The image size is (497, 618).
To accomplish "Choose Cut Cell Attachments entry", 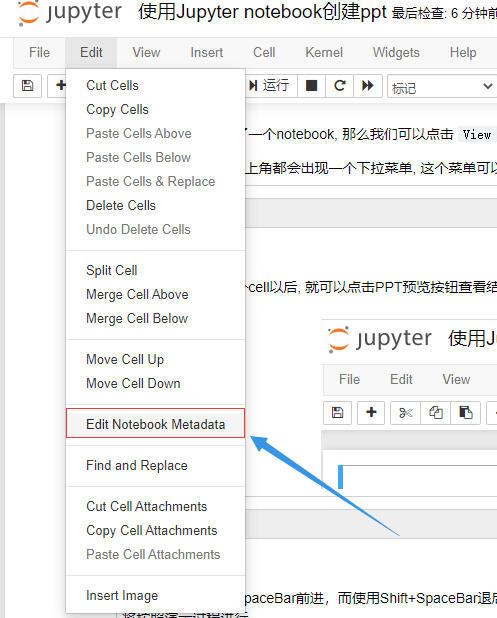I will pos(156,506).
